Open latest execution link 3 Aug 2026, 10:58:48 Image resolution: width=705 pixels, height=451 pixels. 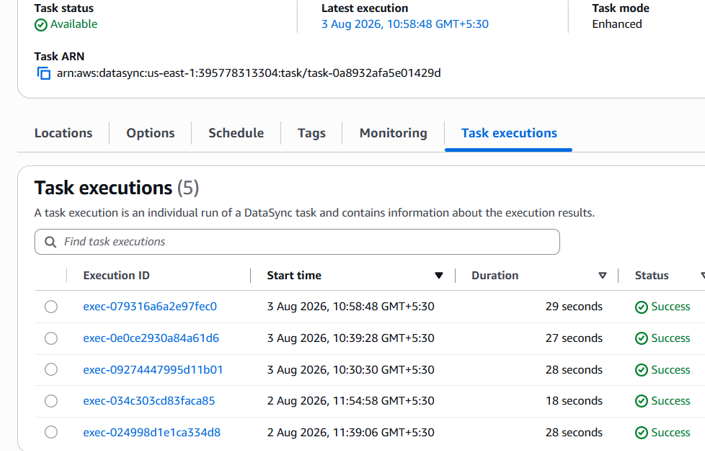click(x=405, y=24)
